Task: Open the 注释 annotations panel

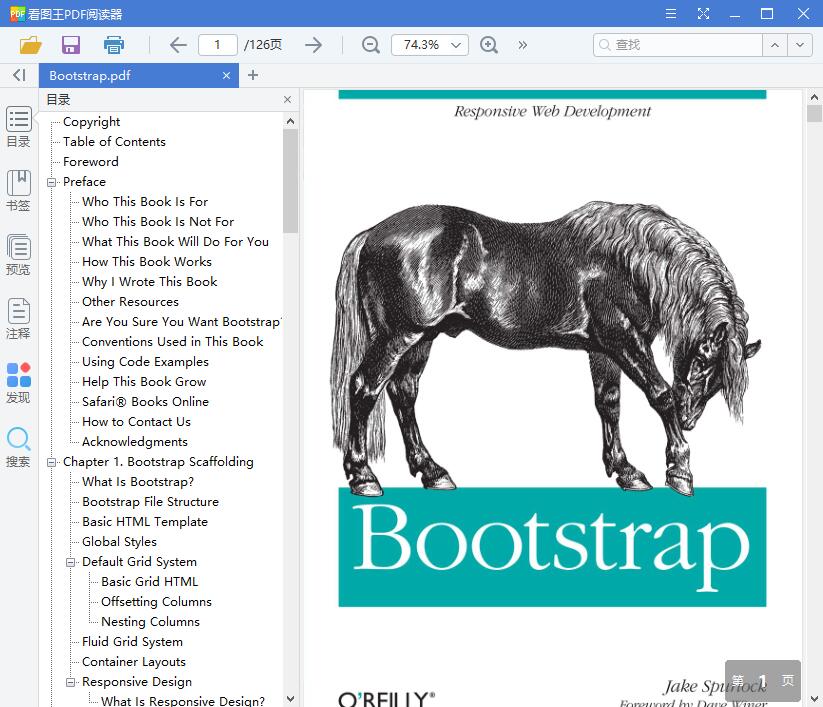Action: tap(18, 315)
